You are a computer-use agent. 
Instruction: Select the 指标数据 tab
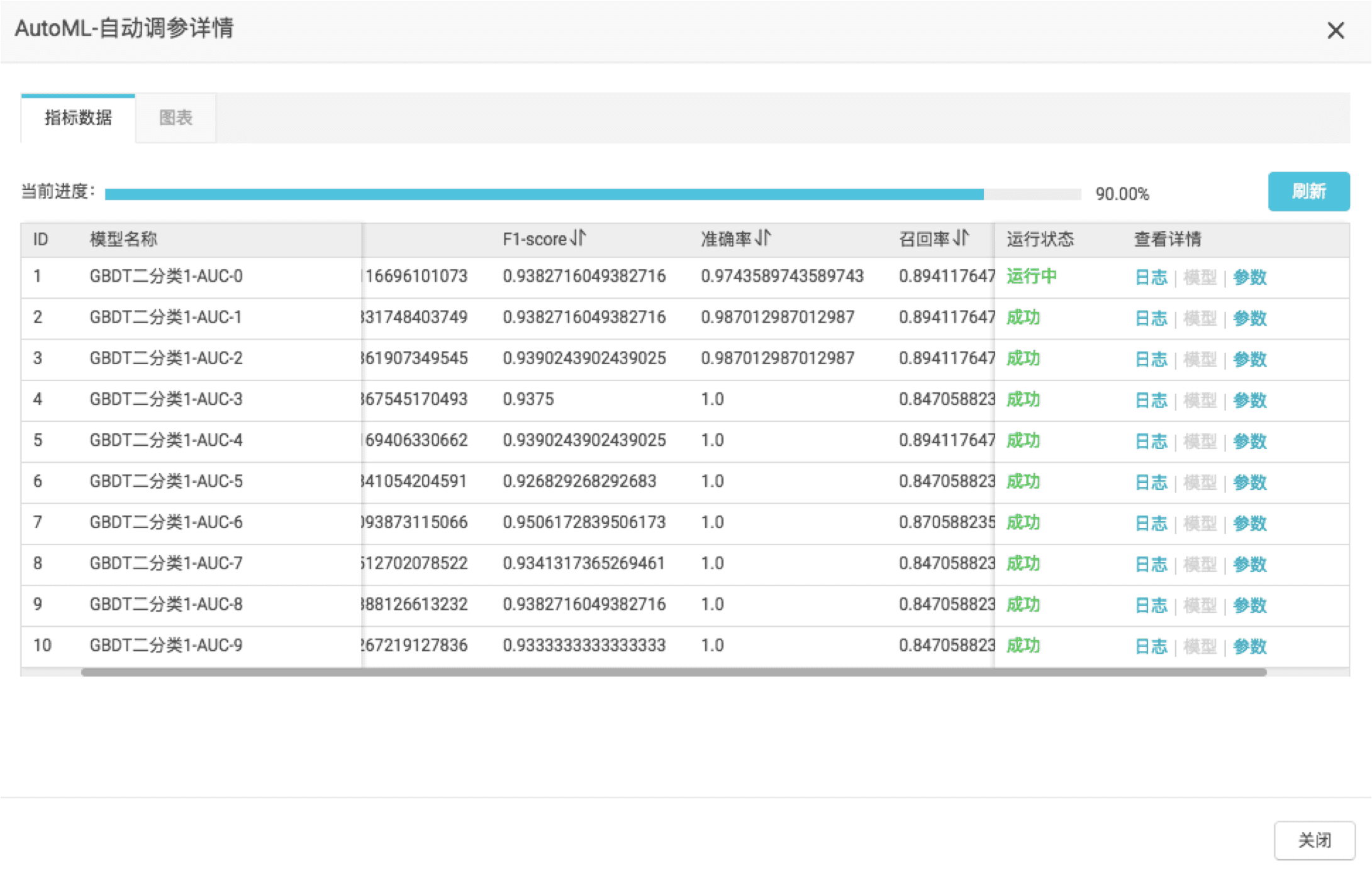[x=78, y=118]
